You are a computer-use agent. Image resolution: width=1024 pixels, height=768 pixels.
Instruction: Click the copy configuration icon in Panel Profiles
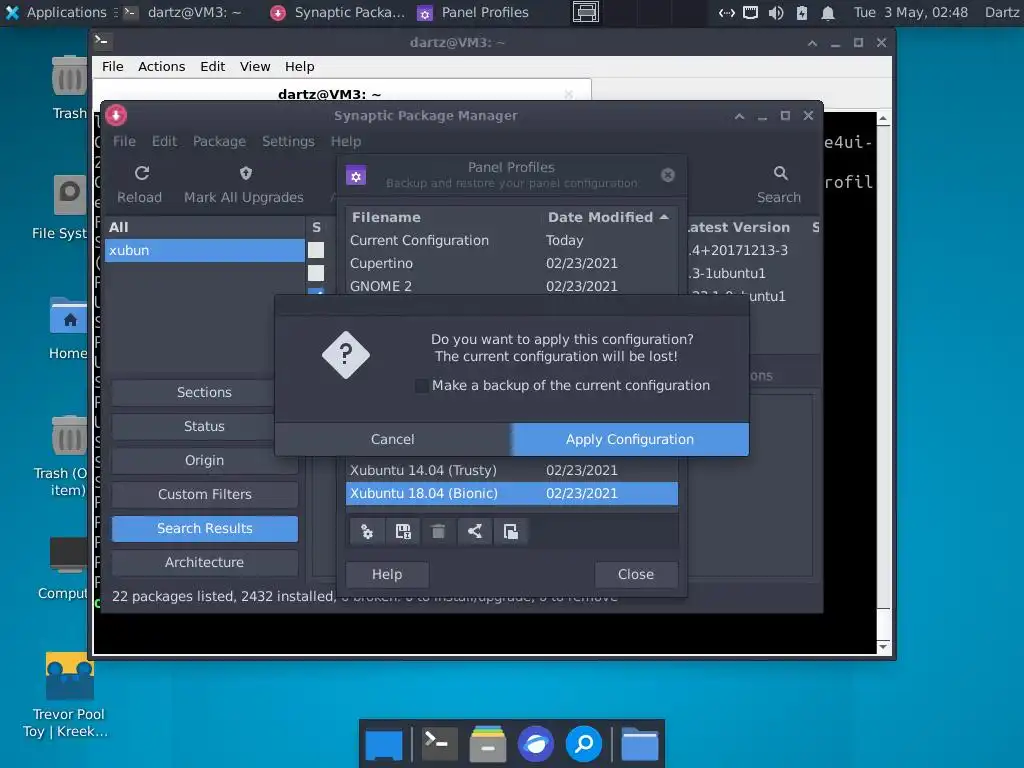[x=511, y=532]
